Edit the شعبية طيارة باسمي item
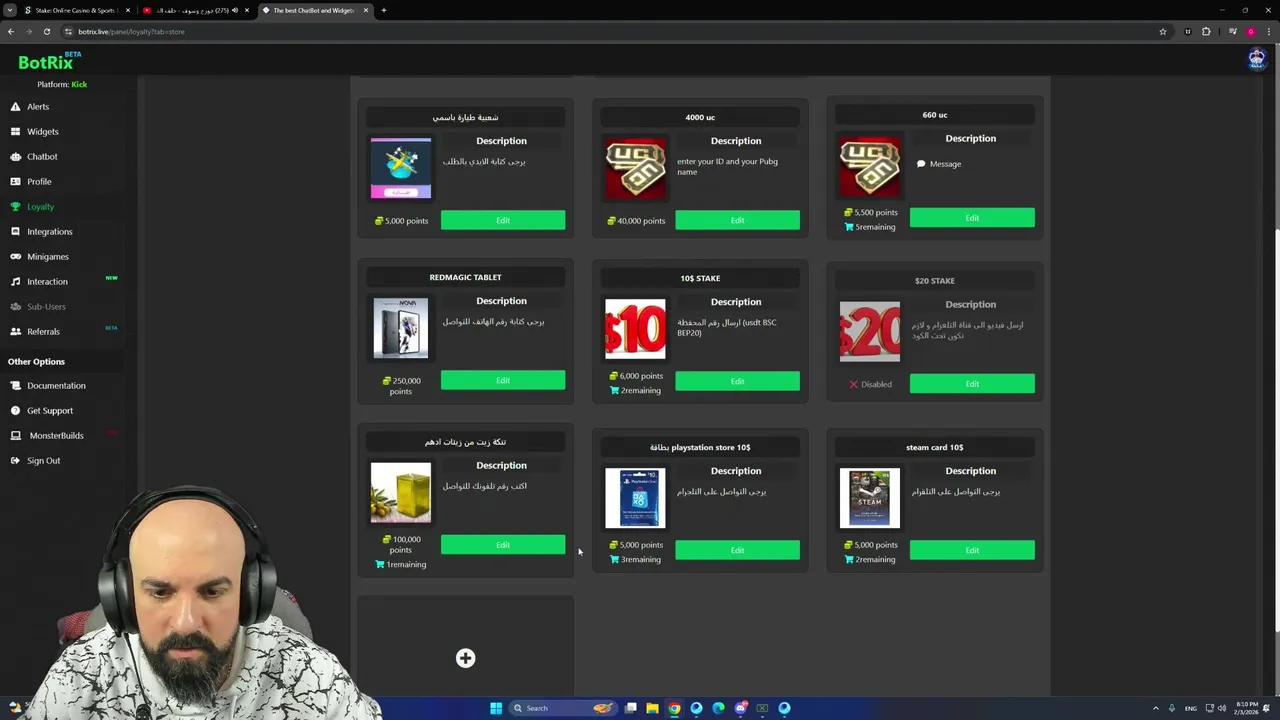This screenshot has height=720, width=1280. [503, 220]
